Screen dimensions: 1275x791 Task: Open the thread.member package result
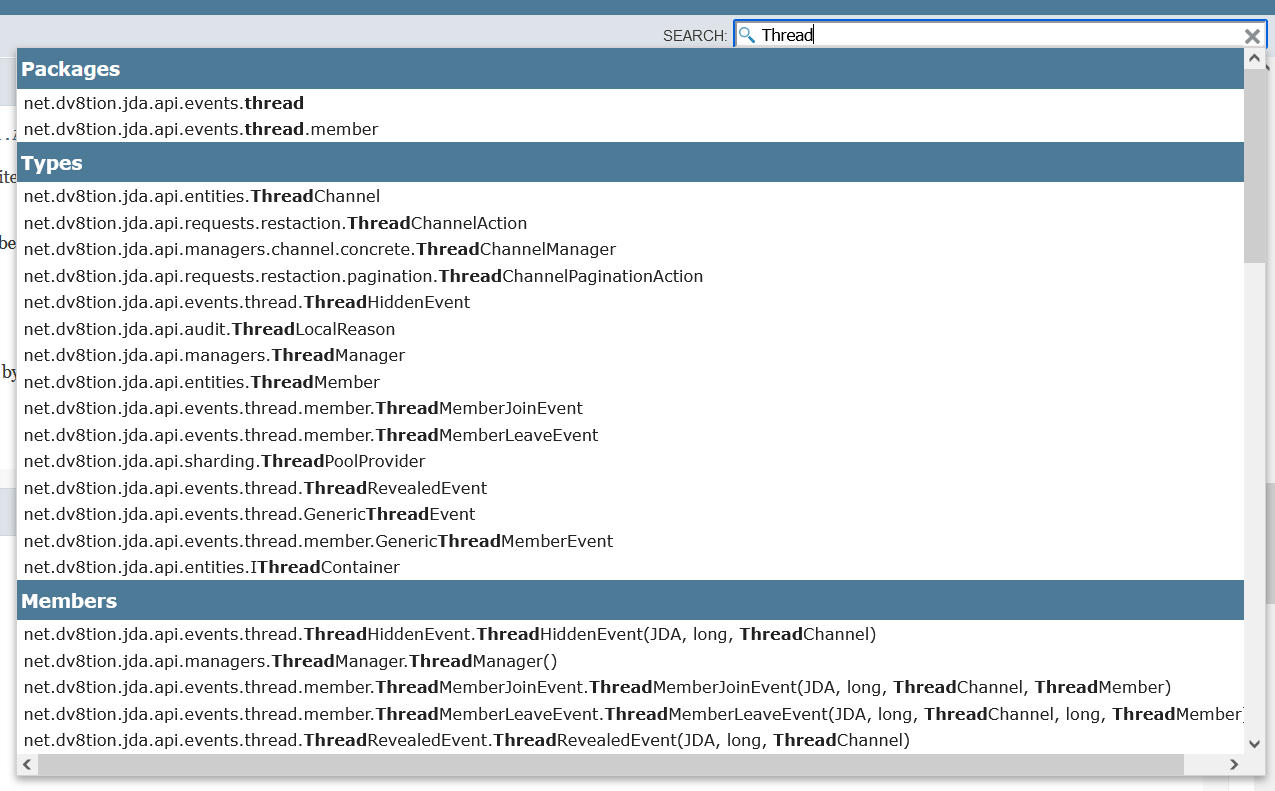[202, 129]
